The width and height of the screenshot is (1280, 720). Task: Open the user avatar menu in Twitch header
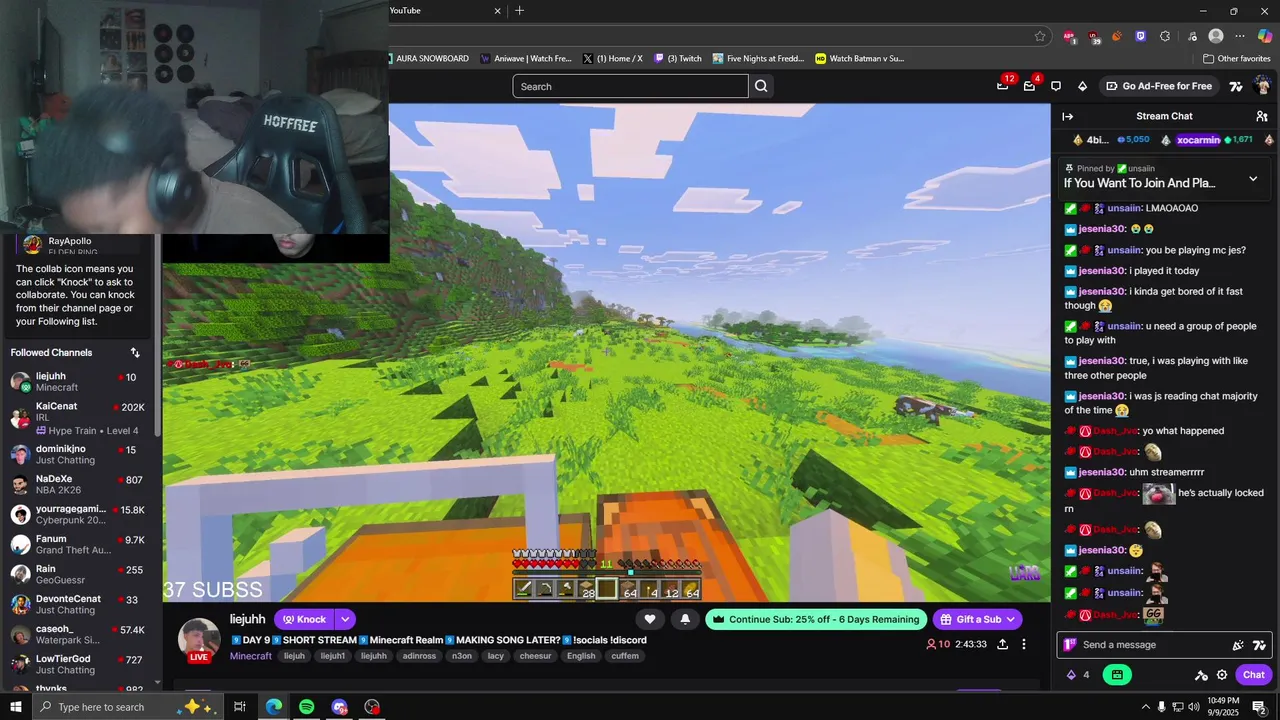pyautogui.click(x=1261, y=86)
